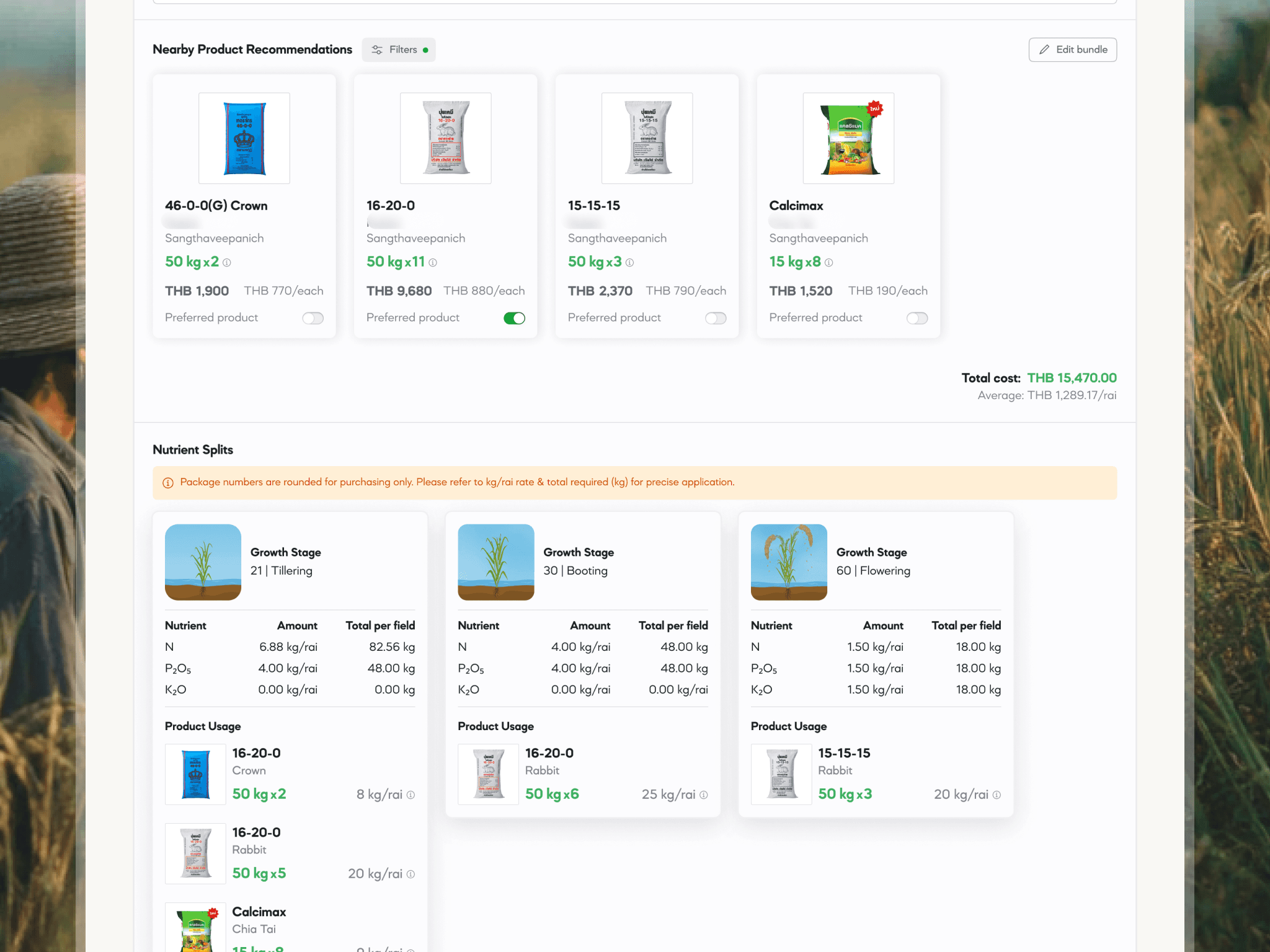Click info icon next to 20 kg/rai Flowering usage
1270x952 pixels.
tap(997, 795)
